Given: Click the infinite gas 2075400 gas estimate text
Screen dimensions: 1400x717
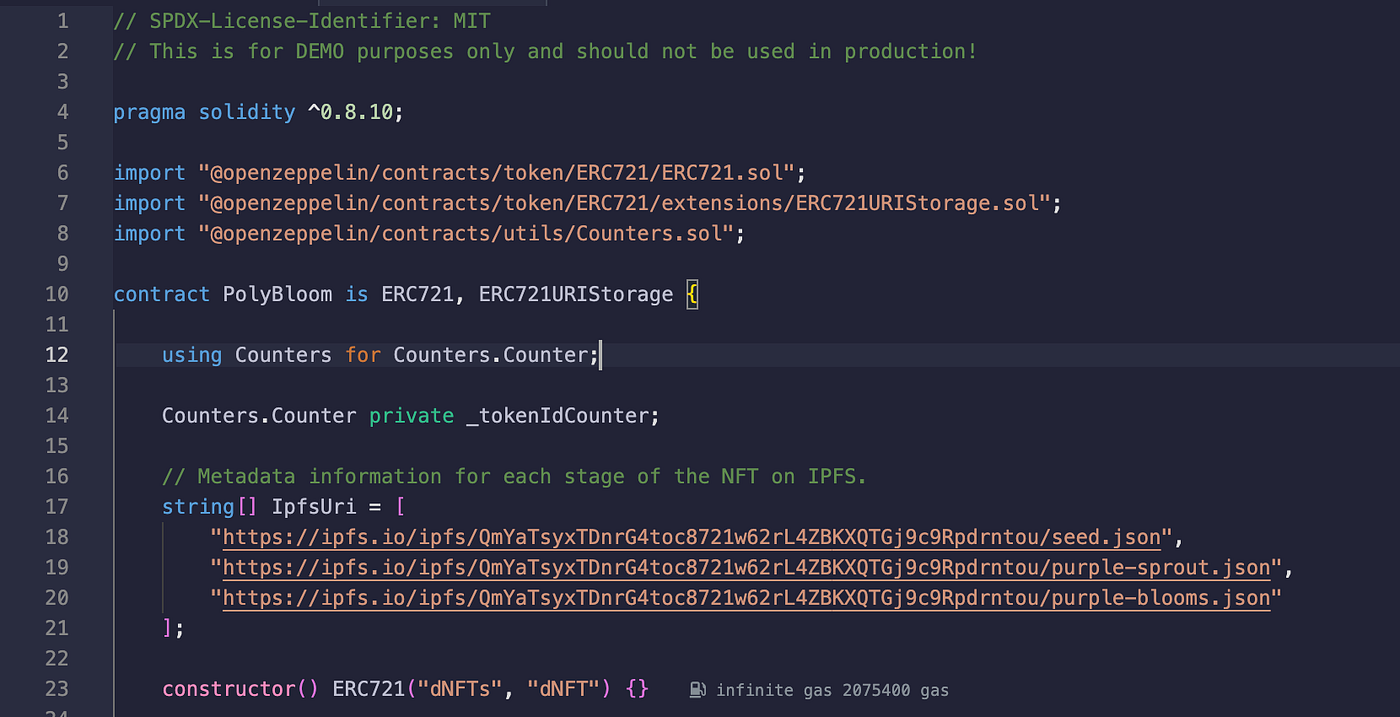Looking at the screenshot, I should 832,690.
